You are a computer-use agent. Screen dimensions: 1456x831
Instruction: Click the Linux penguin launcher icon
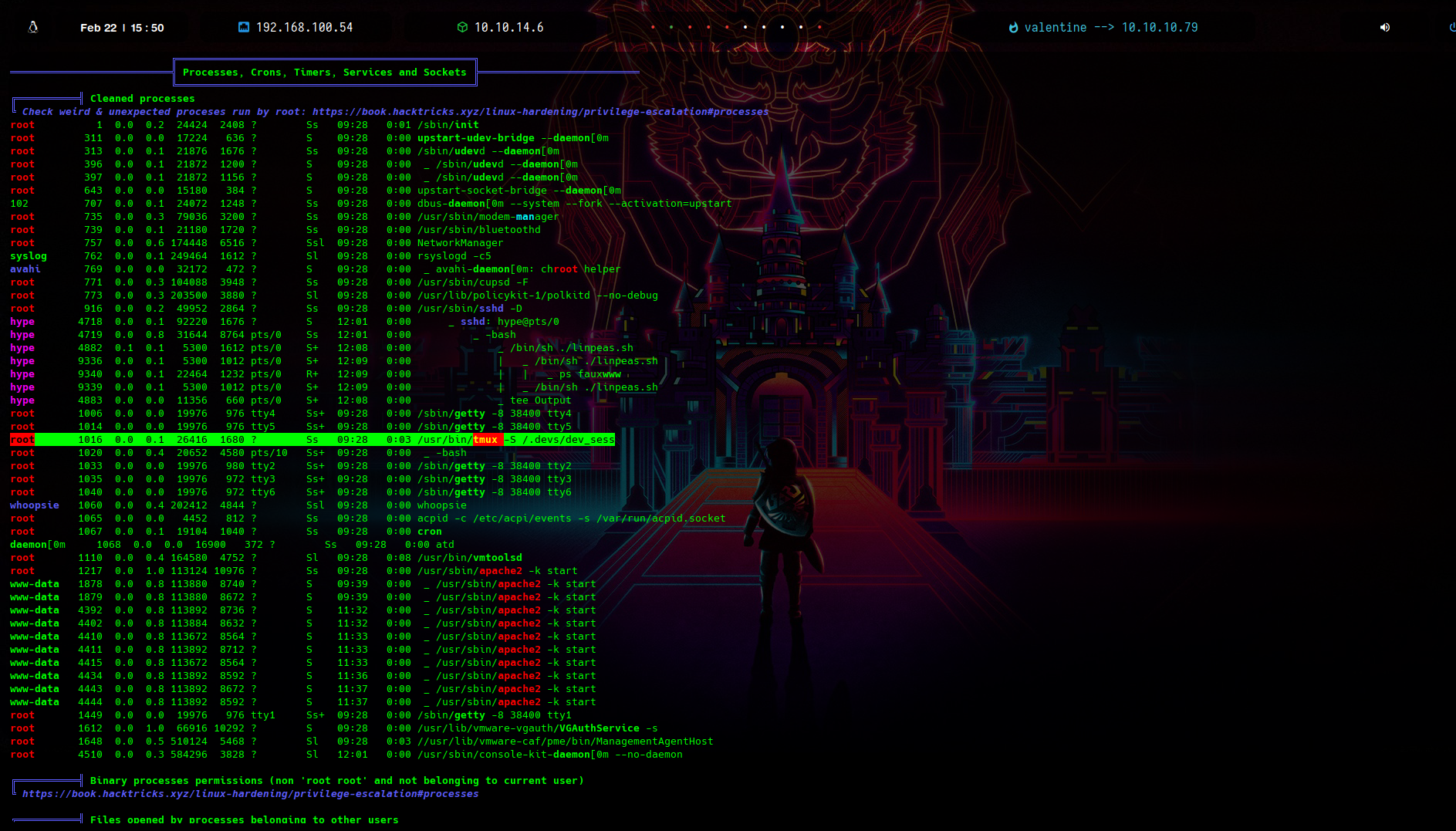(x=33, y=27)
